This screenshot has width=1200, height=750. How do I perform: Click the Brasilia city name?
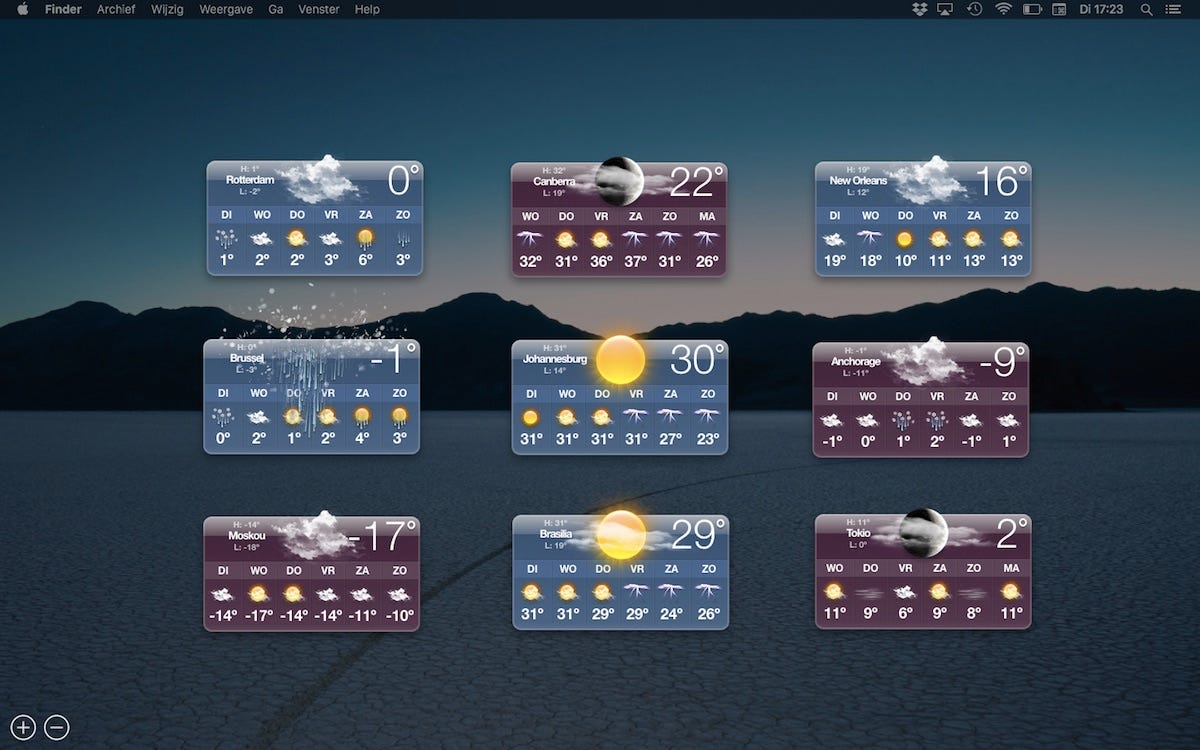click(x=555, y=534)
